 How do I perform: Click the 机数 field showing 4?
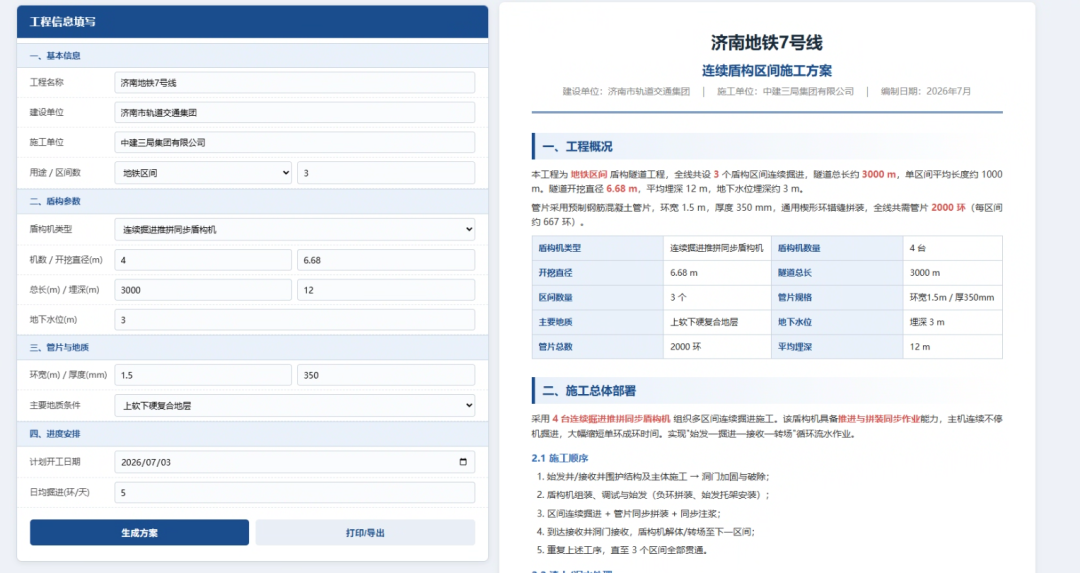pos(203,260)
